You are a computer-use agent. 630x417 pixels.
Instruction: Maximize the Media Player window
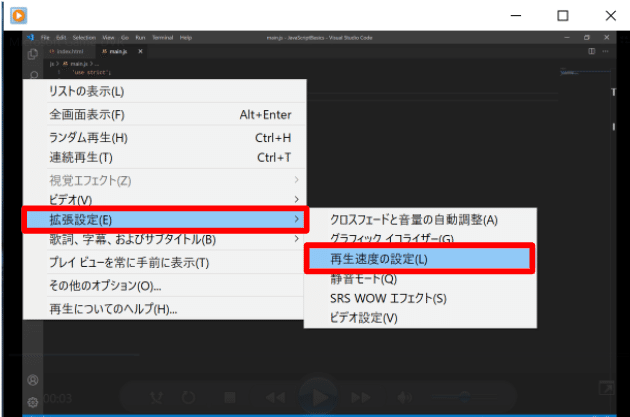click(562, 16)
